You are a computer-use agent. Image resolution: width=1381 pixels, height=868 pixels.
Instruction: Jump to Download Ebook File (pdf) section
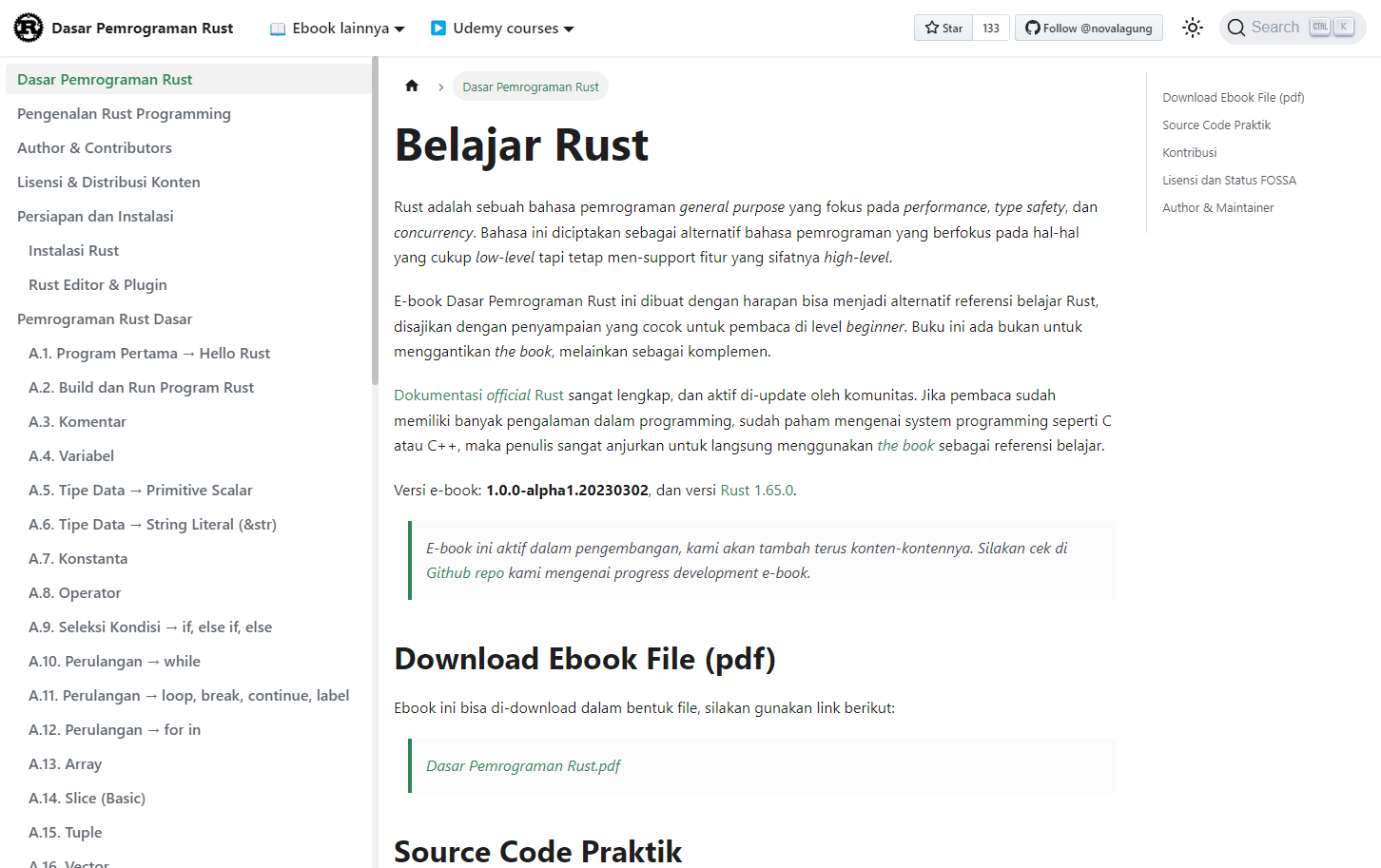point(1234,97)
